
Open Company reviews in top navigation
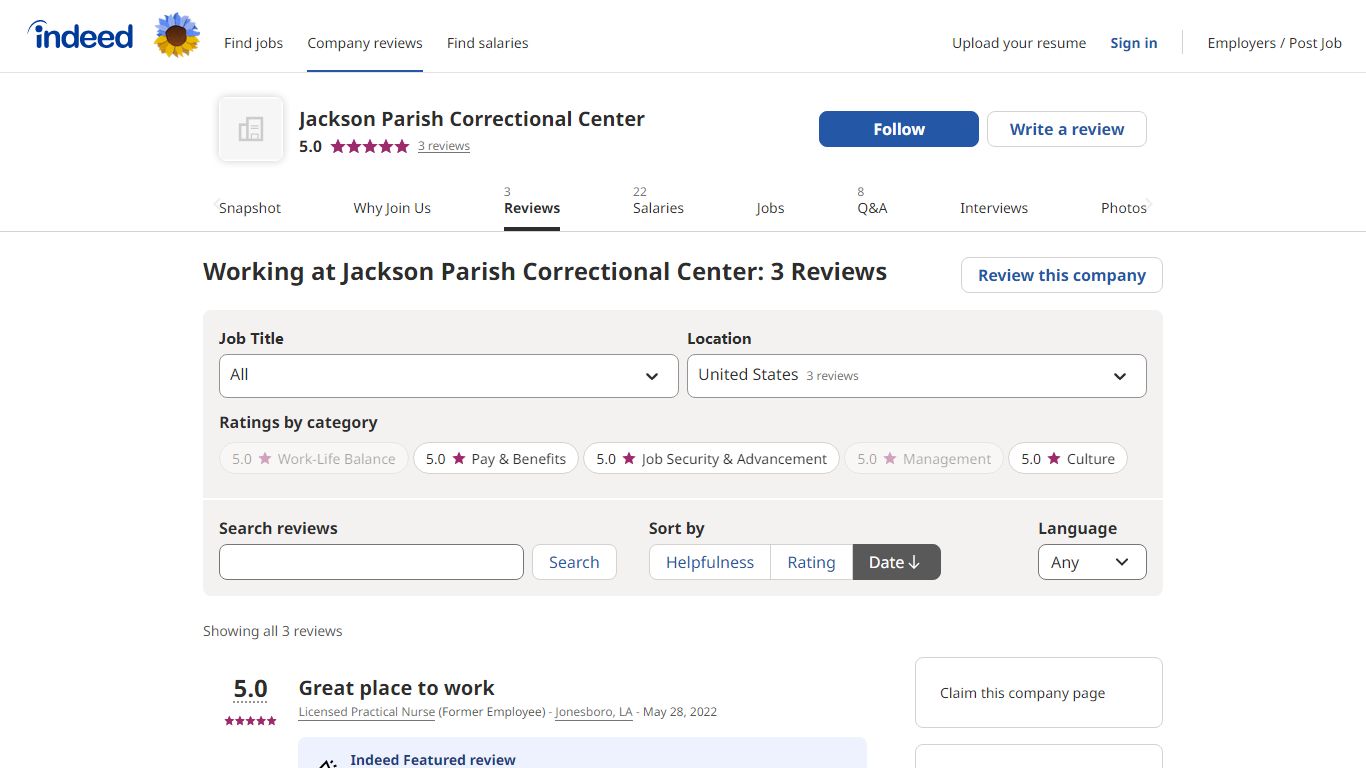click(x=365, y=43)
